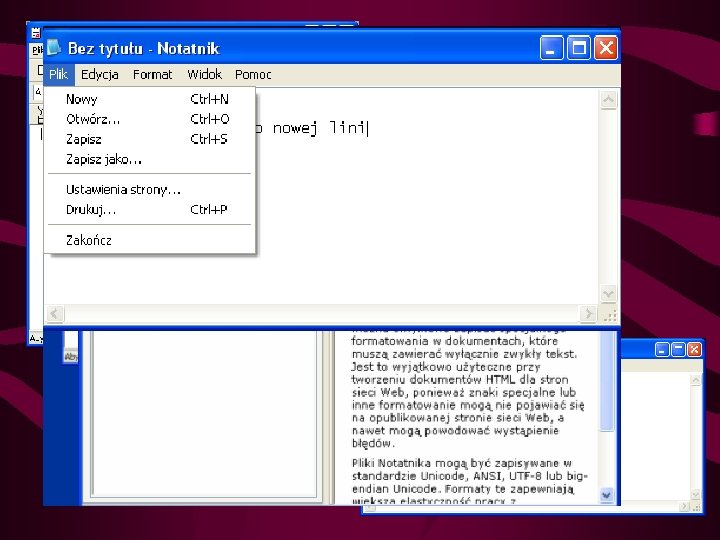This screenshot has width=720, height=540.
Task: Choose Zapisz jako... entry
Action: click(x=150, y=159)
